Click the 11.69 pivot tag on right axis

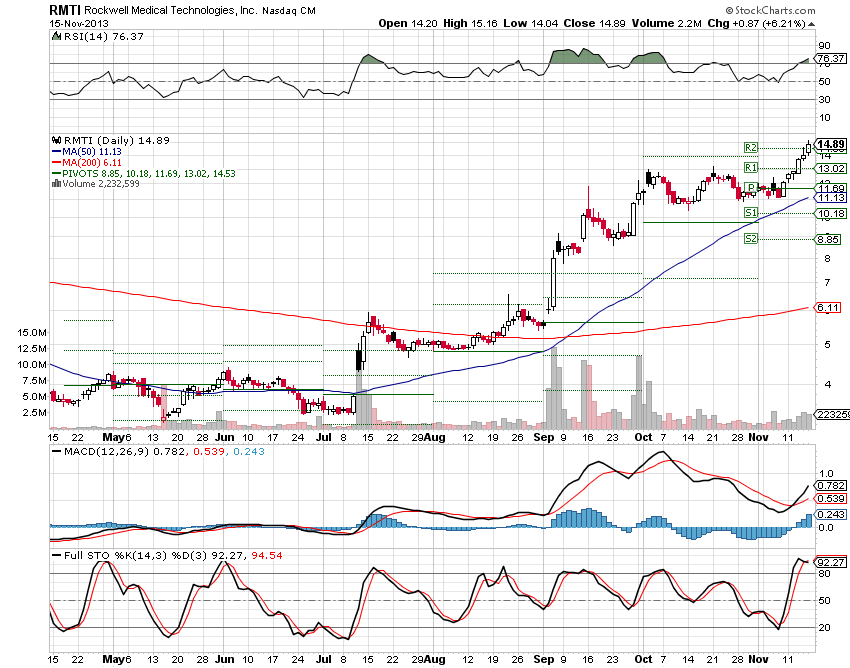(x=831, y=188)
